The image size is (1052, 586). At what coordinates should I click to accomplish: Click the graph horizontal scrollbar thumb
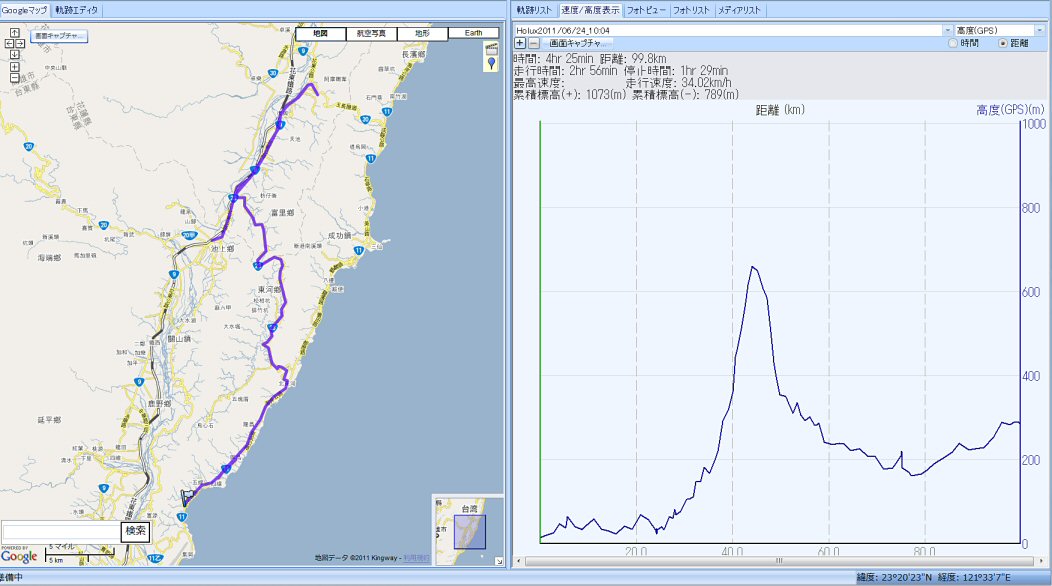point(779,560)
